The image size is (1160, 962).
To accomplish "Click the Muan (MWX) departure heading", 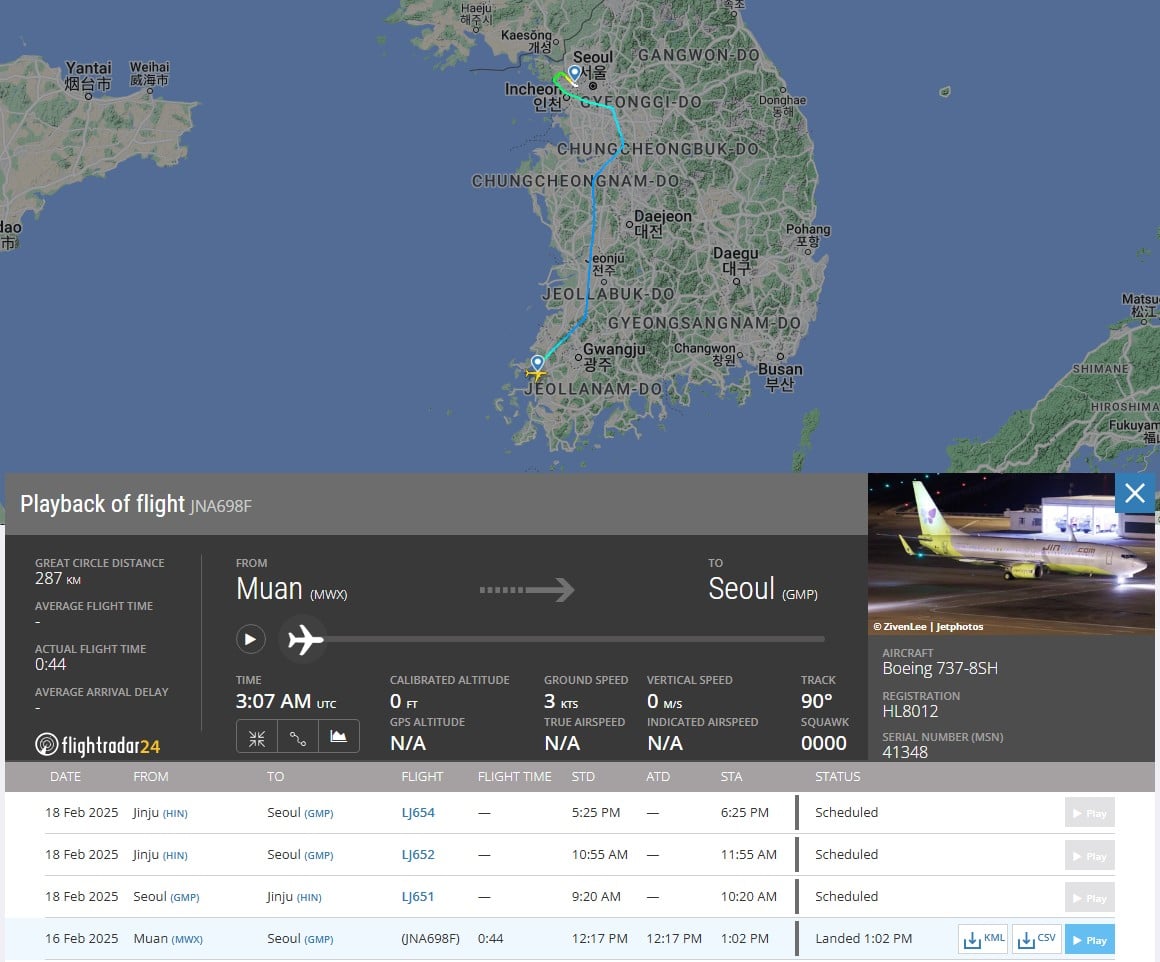I will point(291,589).
